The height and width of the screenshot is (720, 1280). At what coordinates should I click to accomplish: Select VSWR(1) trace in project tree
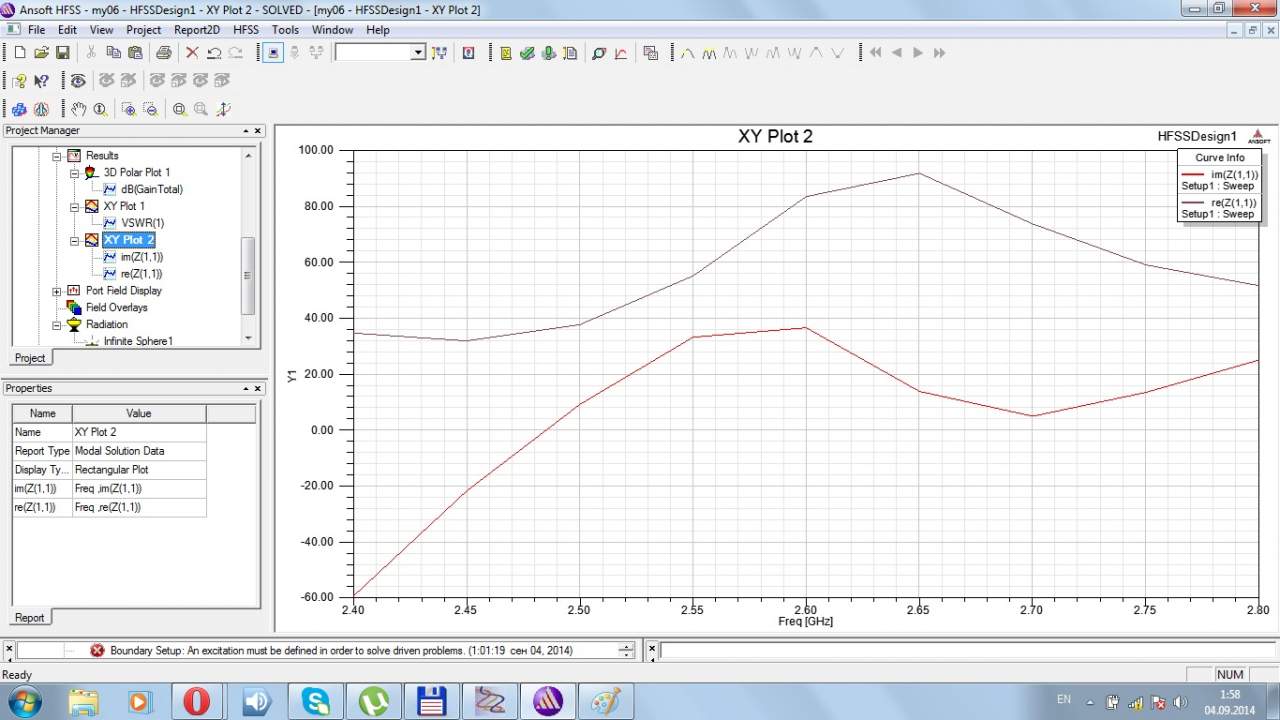pos(142,223)
